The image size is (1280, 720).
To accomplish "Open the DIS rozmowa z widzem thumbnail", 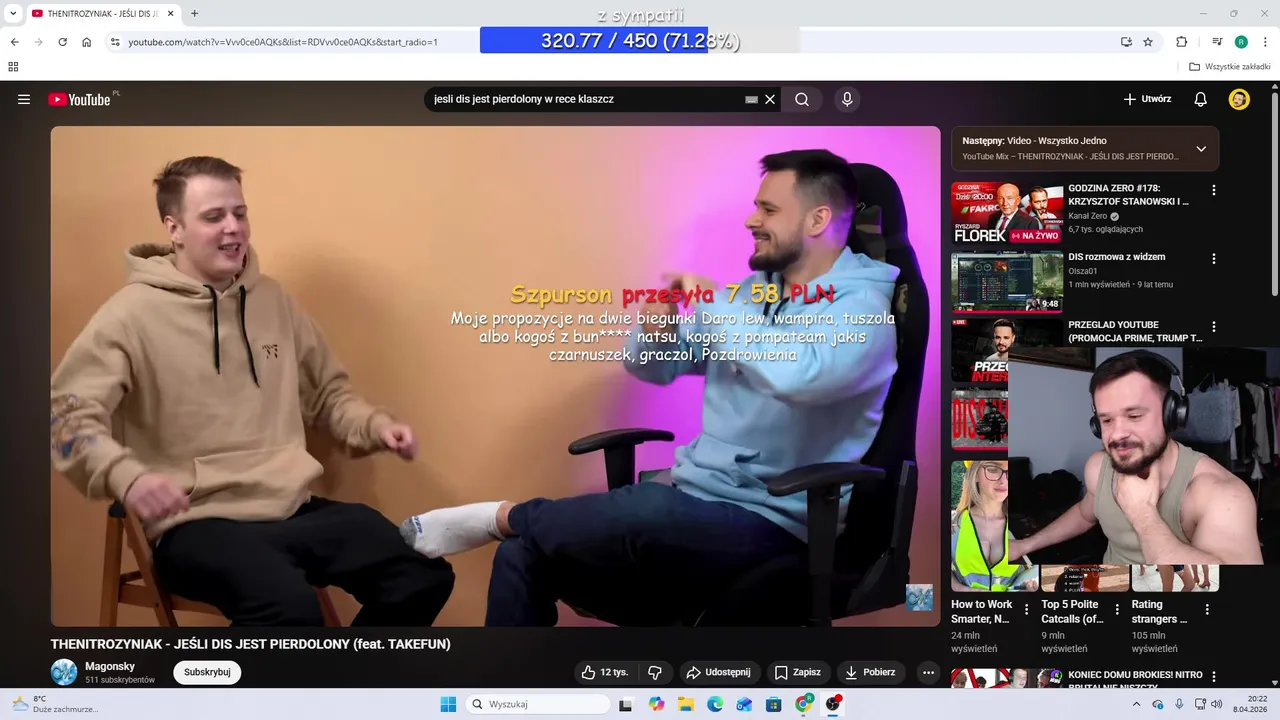I will point(1006,281).
